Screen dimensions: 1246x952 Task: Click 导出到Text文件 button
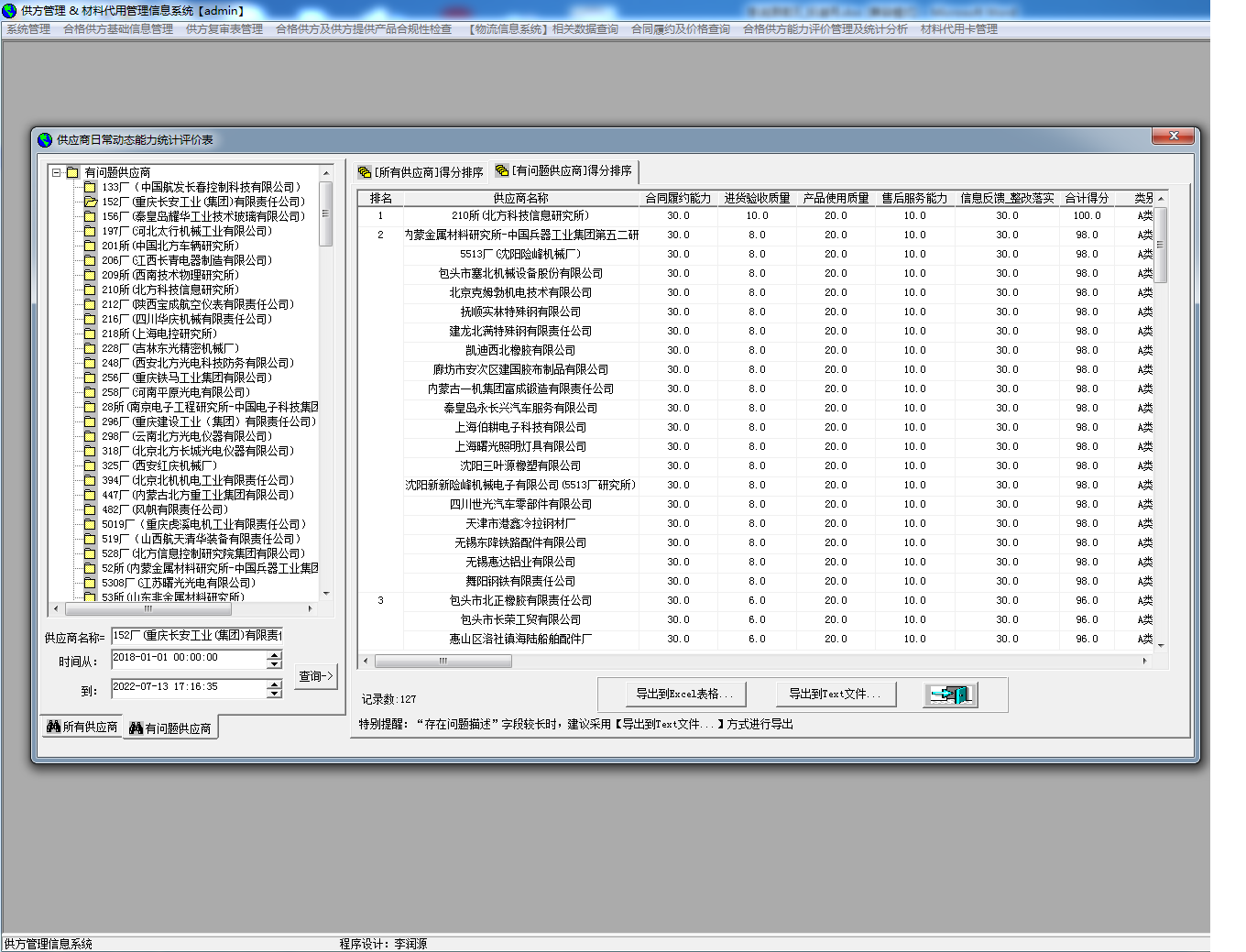(x=835, y=694)
